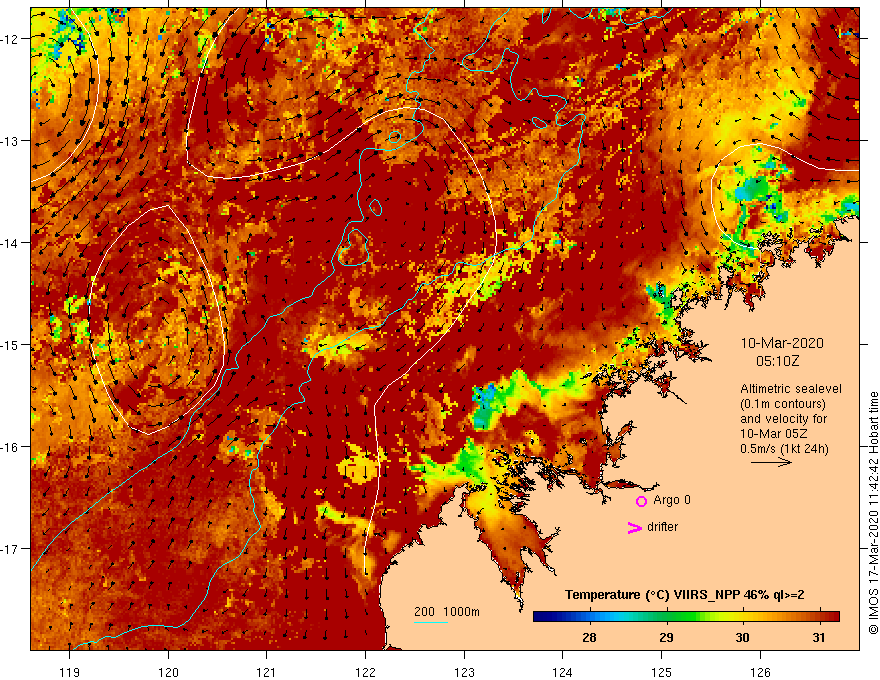Click the IMOS copyright timestamp text

[x=873, y=513]
